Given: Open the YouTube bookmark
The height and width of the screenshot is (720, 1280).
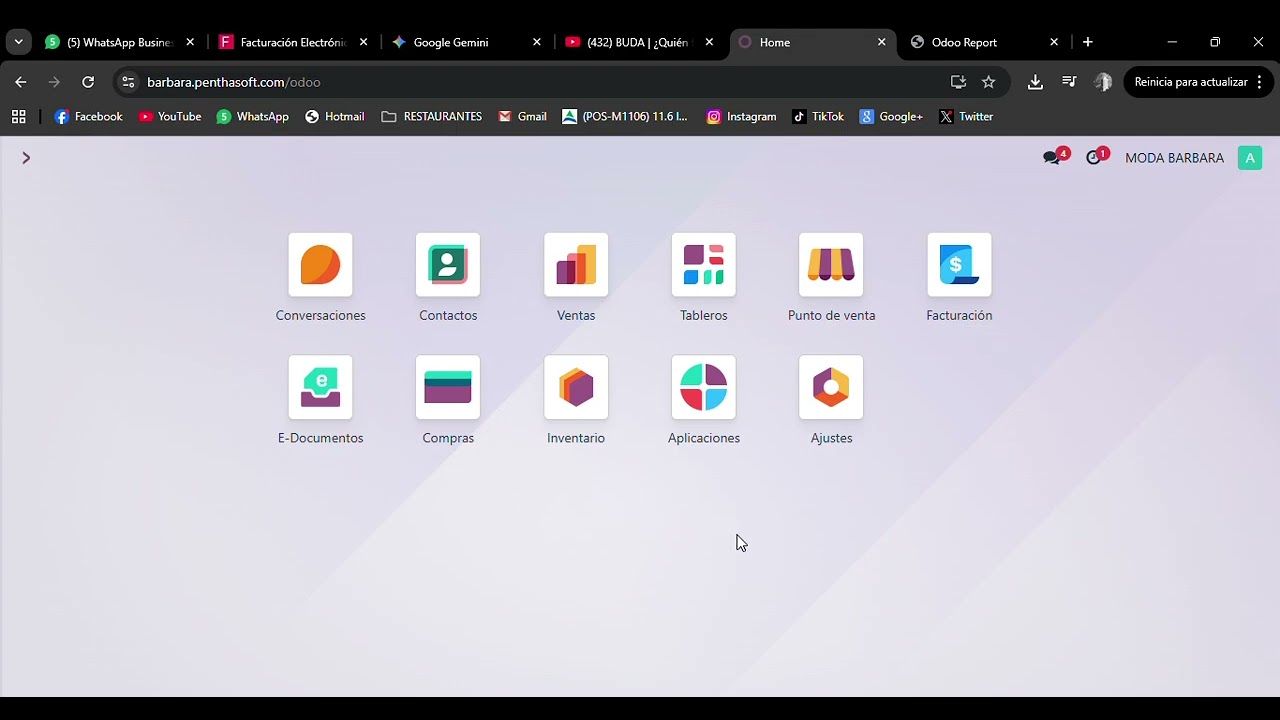Looking at the screenshot, I should [x=170, y=117].
